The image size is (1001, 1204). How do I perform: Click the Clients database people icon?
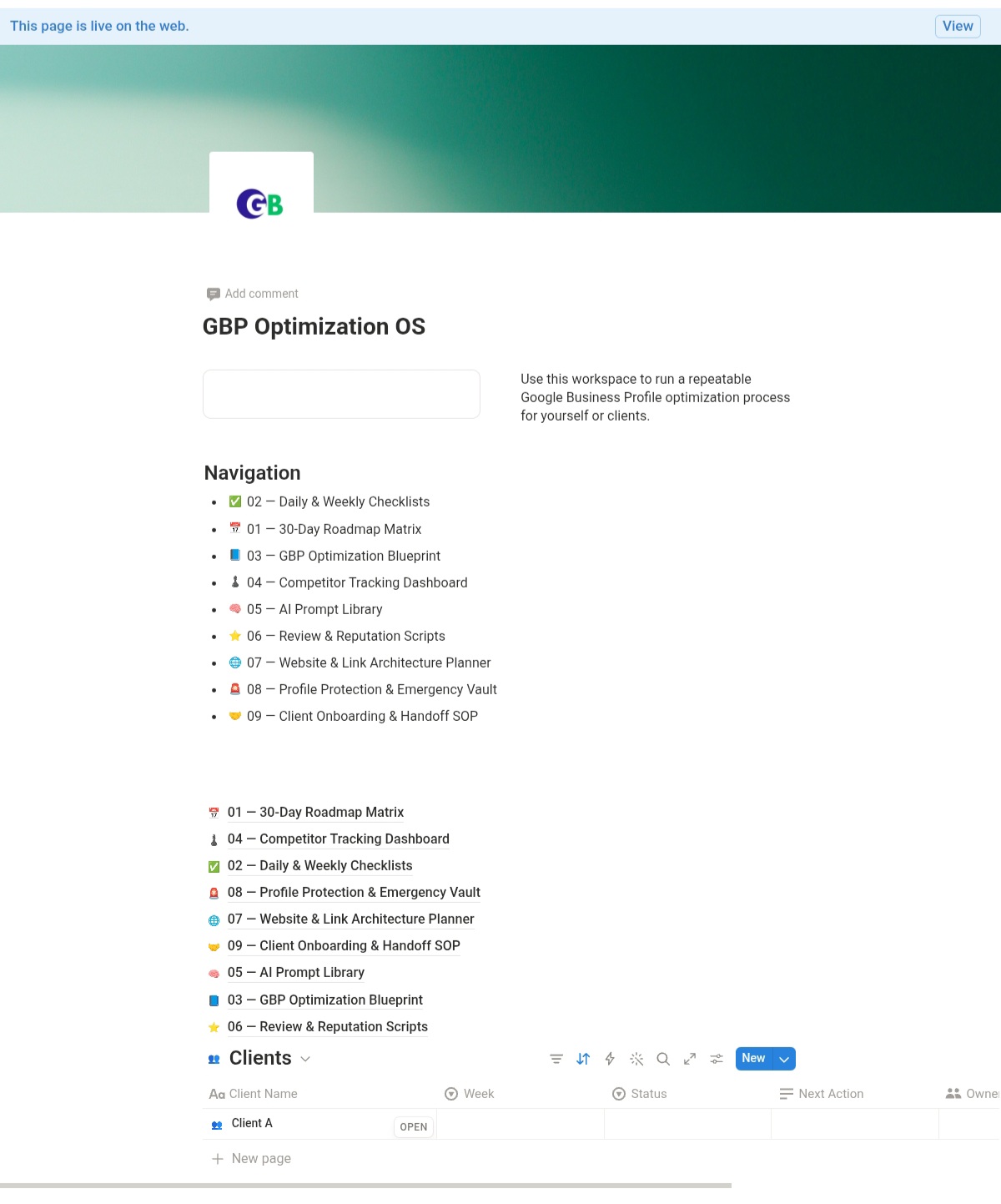pyautogui.click(x=214, y=1059)
